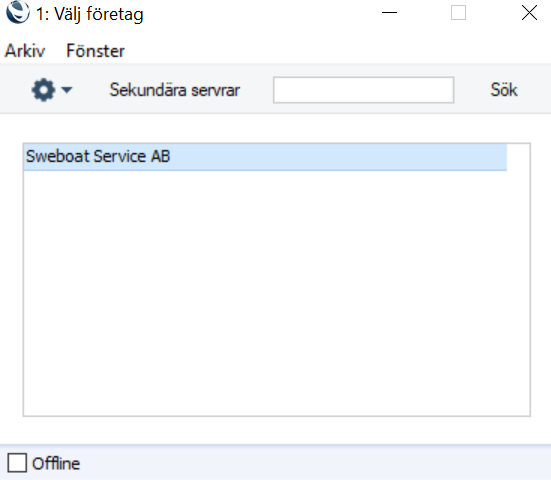Open the Arkiv menu
Viewport: 551px width, 480px height.
pyautogui.click(x=25, y=51)
